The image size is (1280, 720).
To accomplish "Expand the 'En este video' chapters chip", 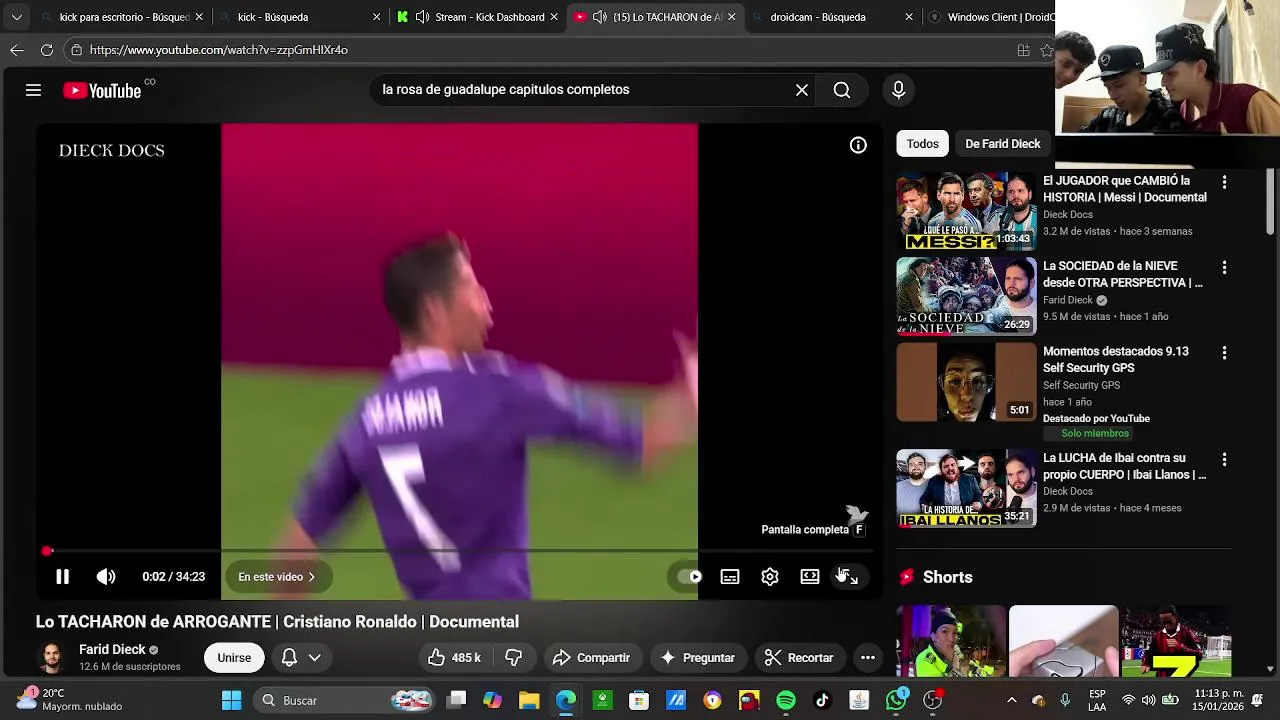I will (x=277, y=577).
